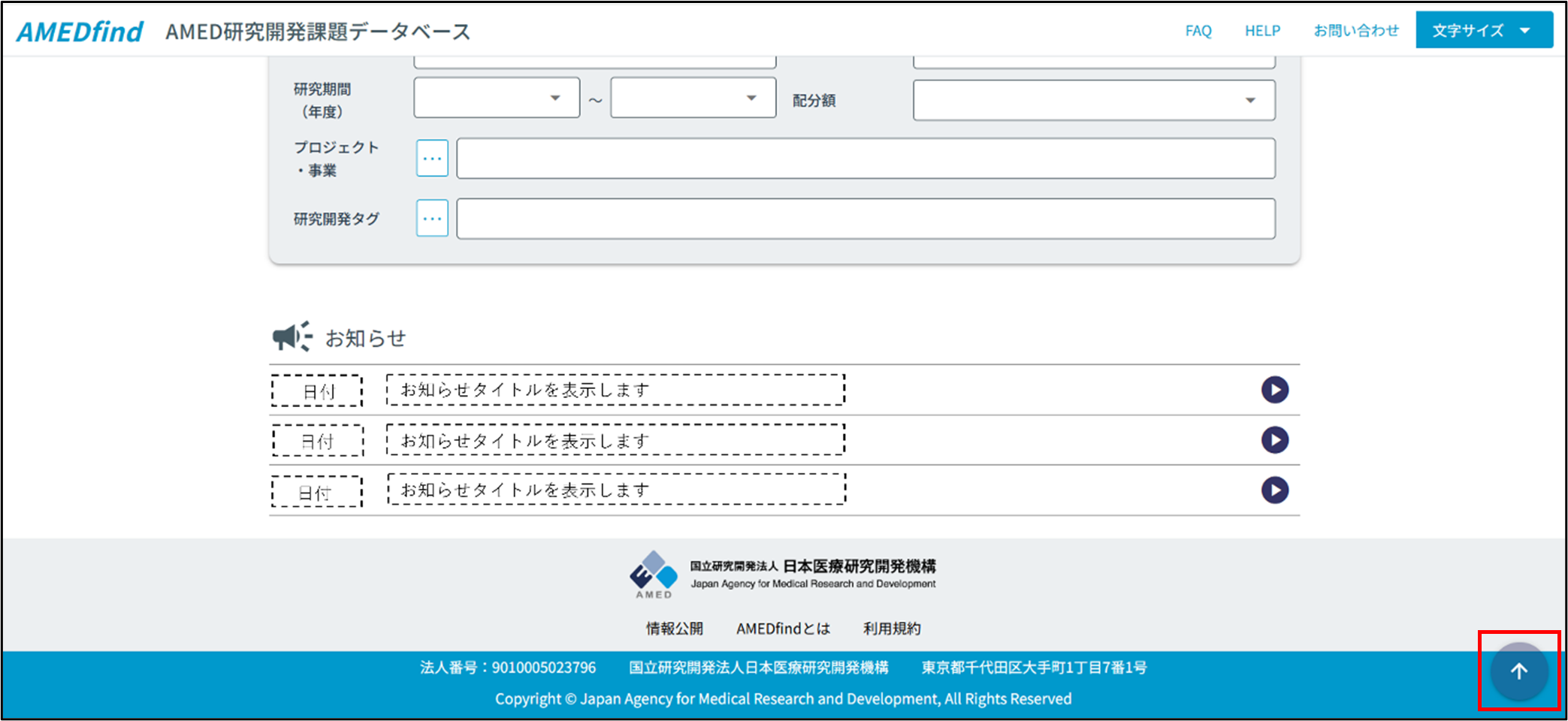Open the 研究開発タグ ellipsis selector button

tap(432, 219)
